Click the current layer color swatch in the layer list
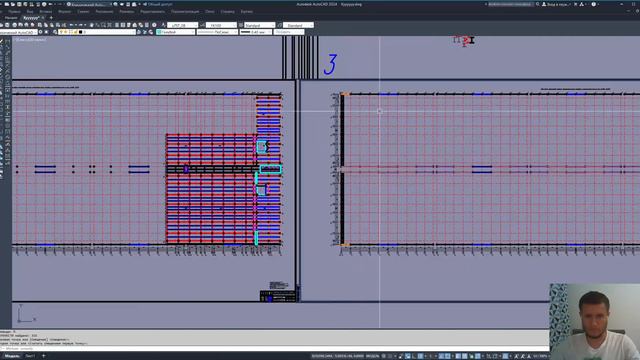 80,32
